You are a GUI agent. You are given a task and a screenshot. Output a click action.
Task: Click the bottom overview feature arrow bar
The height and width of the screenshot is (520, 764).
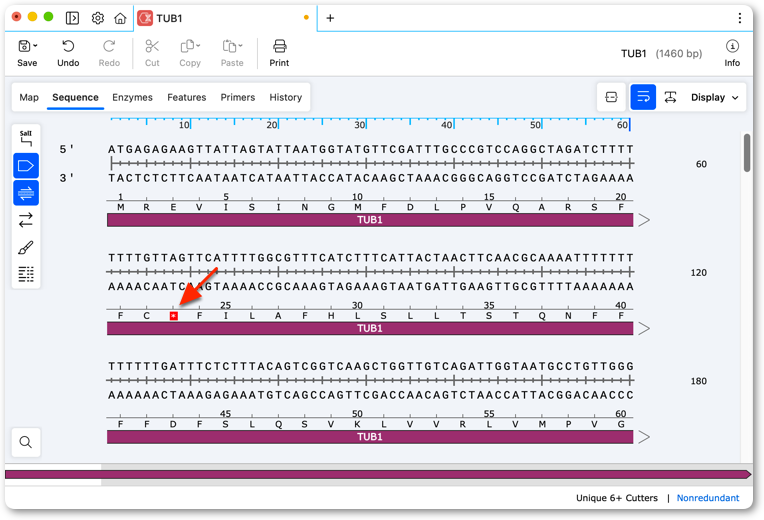378,474
